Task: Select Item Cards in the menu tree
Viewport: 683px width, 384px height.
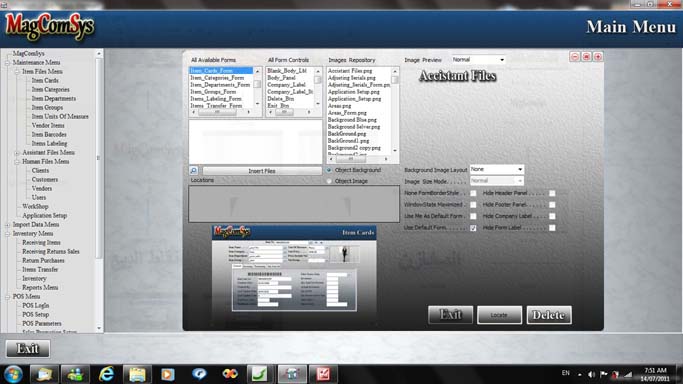Action: 45,81
